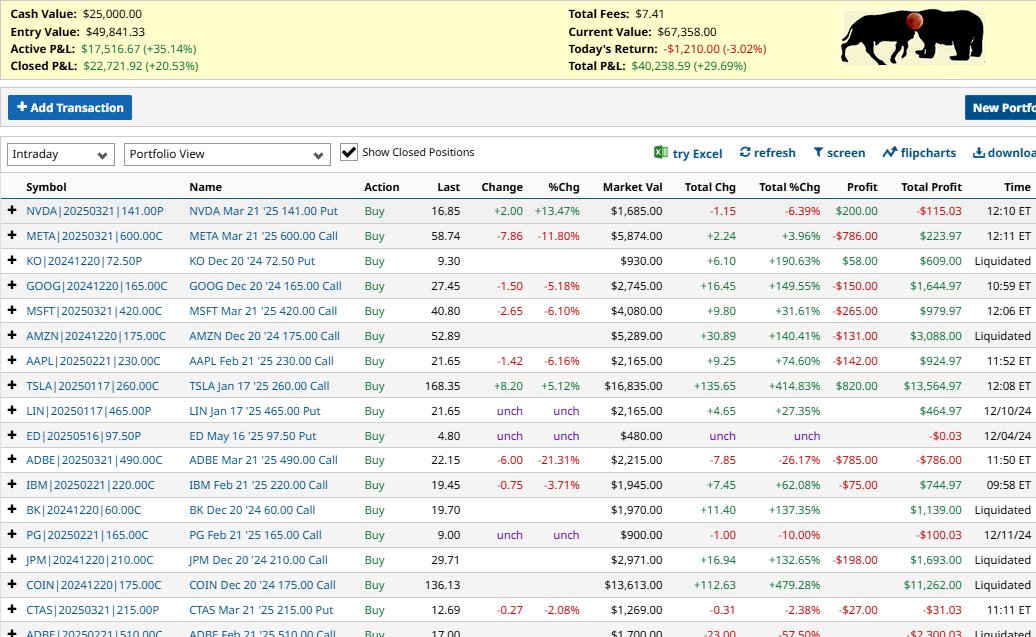Click the screen filter icon link
Screen dimensions: 1036x637
(839, 153)
